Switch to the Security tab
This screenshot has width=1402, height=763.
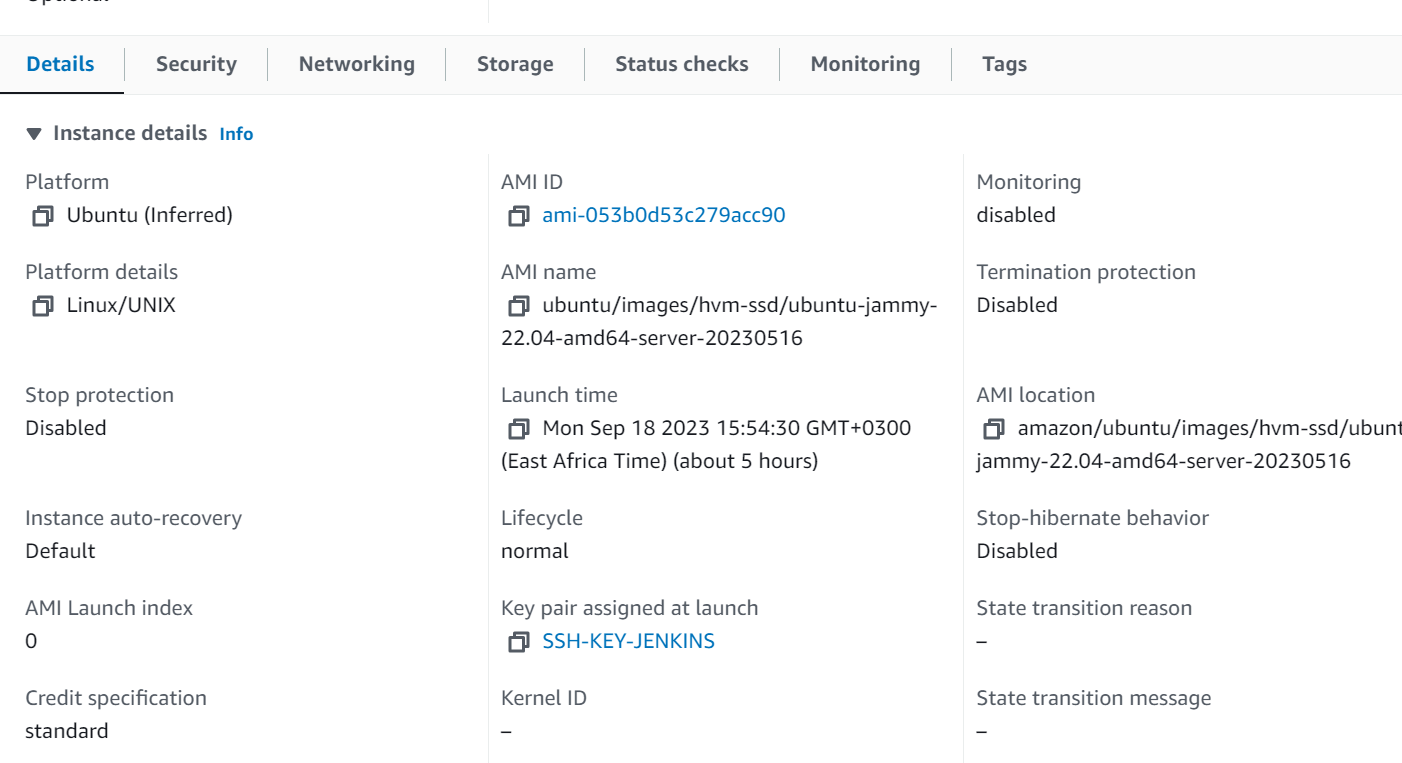(x=196, y=64)
